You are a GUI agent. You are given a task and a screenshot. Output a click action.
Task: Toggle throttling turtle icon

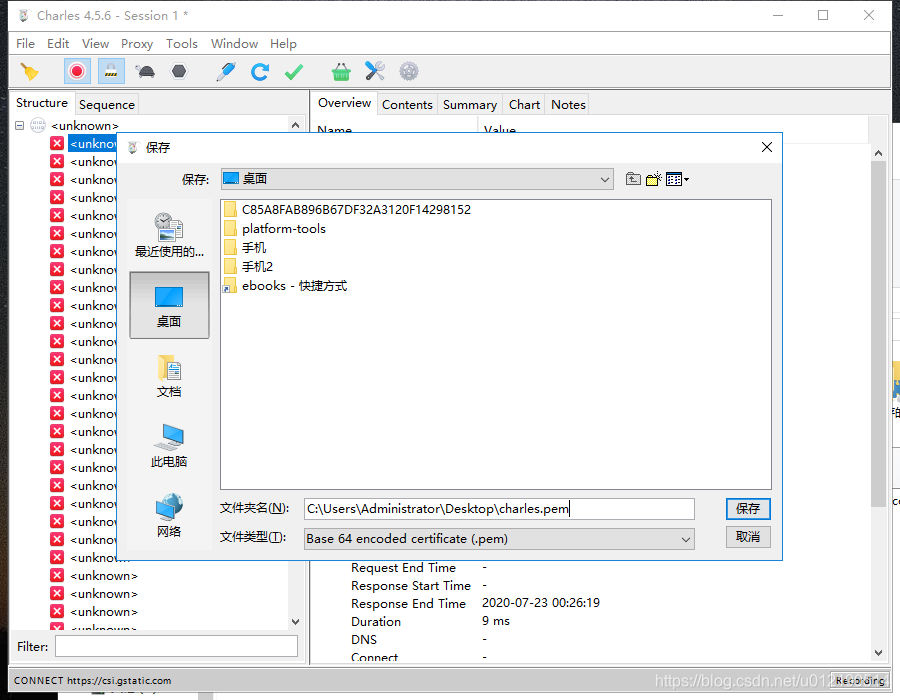tap(145, 72)
